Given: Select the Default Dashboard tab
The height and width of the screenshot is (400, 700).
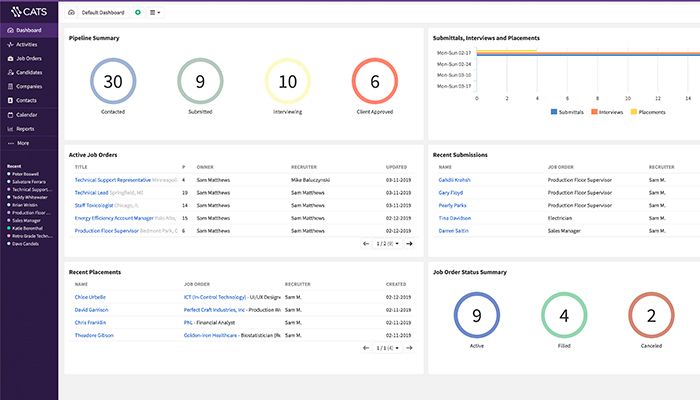Looking at the screenshot, I should tap(103, 12).
